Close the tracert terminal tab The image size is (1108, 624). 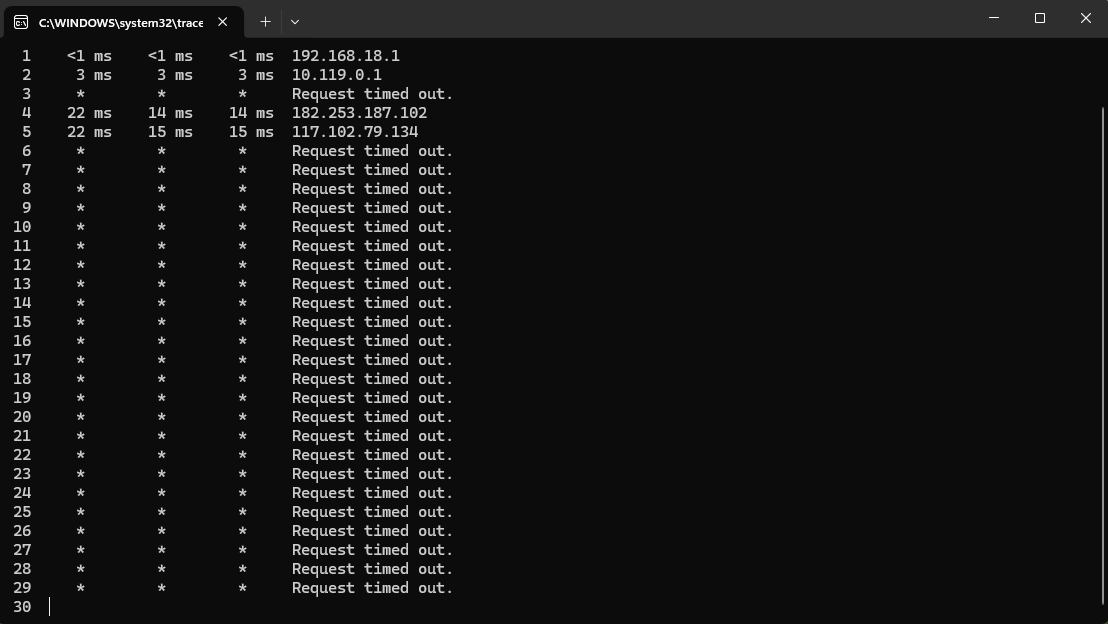click(x=223, y=22)
